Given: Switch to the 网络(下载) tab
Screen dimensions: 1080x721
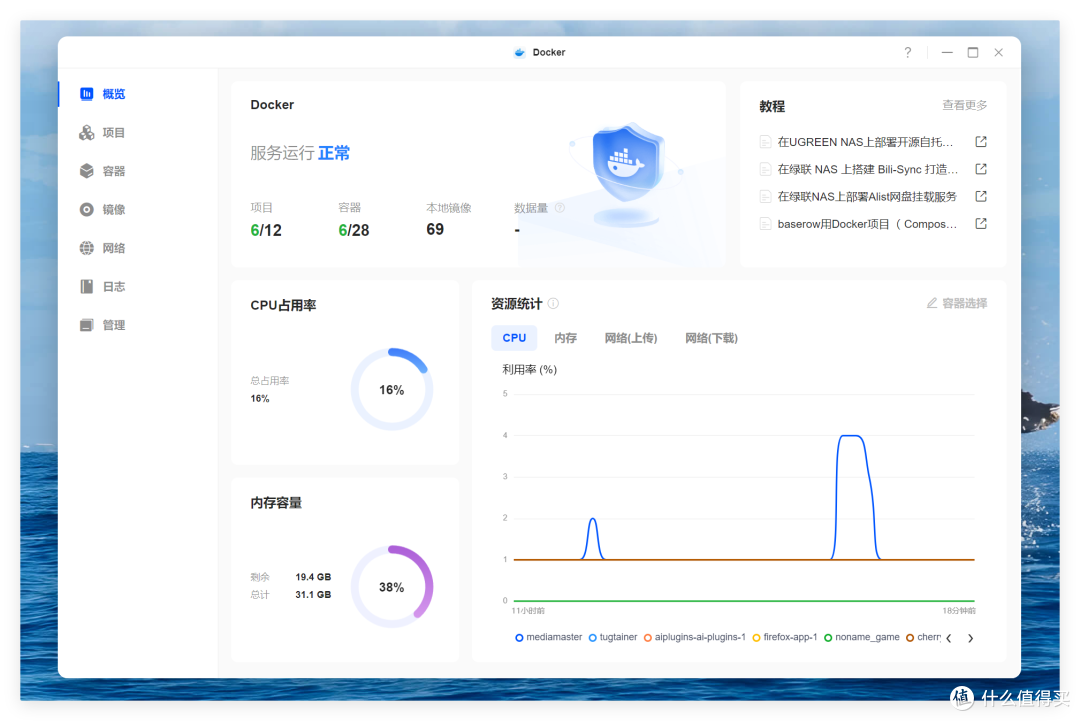Looking at the screenshot, I should click(x=712, y=338).
